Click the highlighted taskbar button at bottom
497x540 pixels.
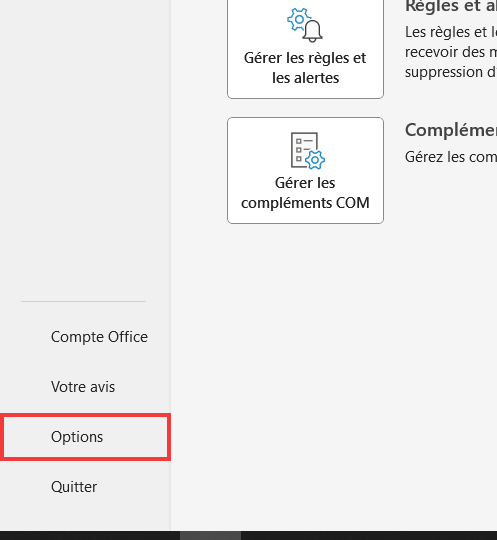click(x=210, y=535)
